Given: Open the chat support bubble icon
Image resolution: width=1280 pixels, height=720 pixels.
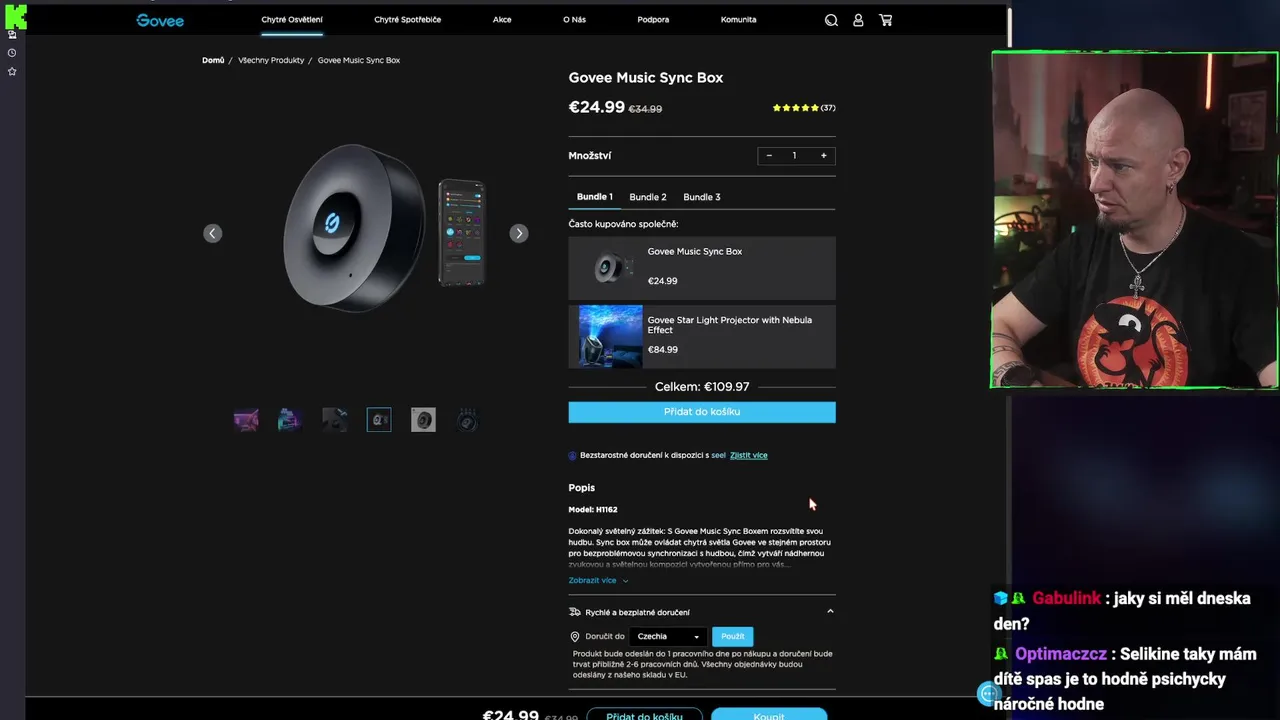Looking at the screenshot, I should [989, 693].
